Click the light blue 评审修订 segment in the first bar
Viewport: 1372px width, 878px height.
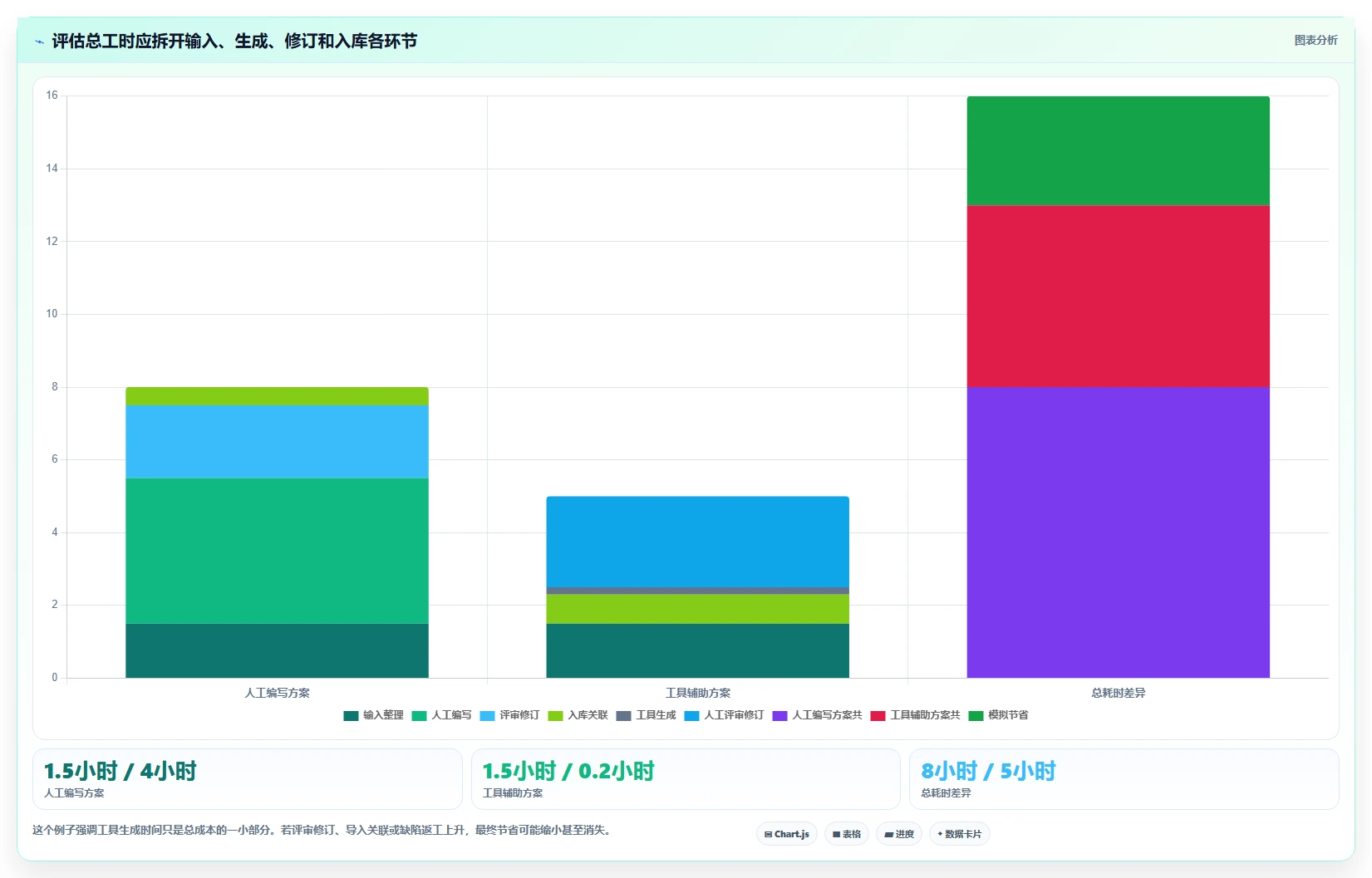point(277,442)
